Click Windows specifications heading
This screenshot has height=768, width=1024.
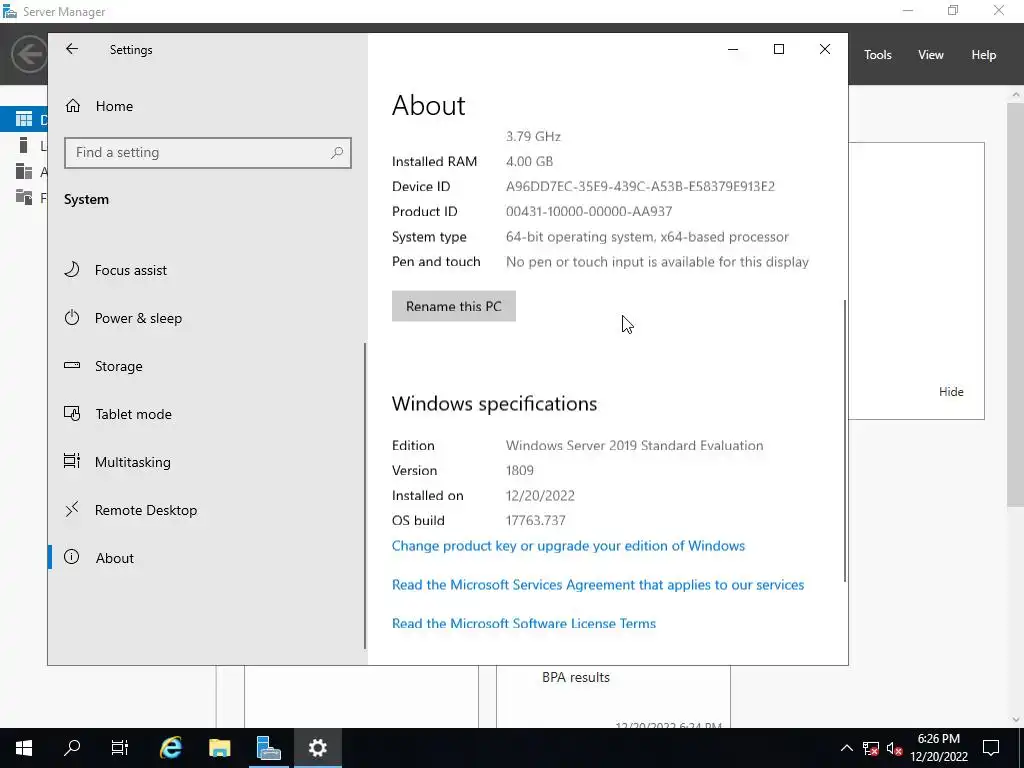click(x=494, y=404)
